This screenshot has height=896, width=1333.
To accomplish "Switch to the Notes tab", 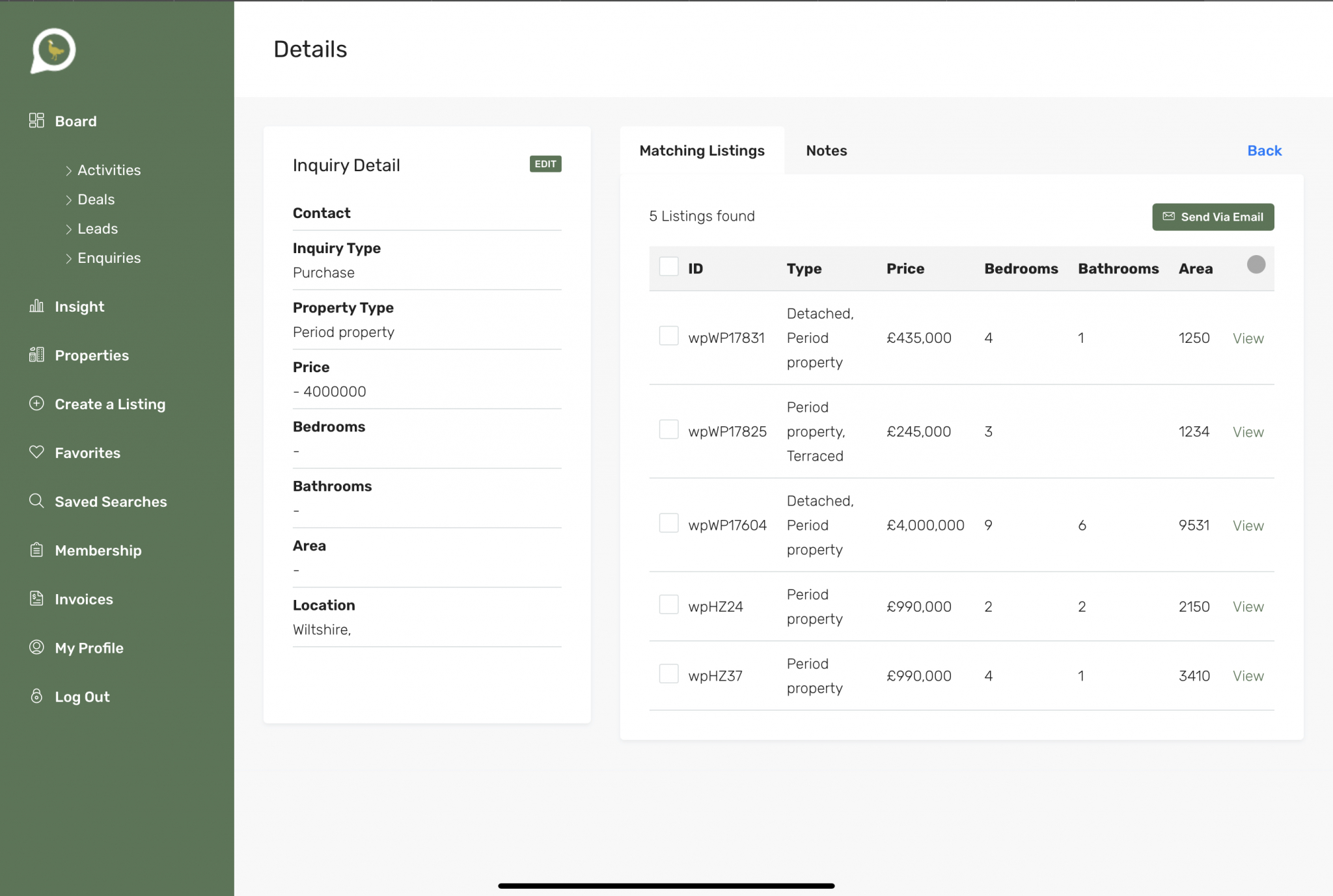I will [826, 151].
